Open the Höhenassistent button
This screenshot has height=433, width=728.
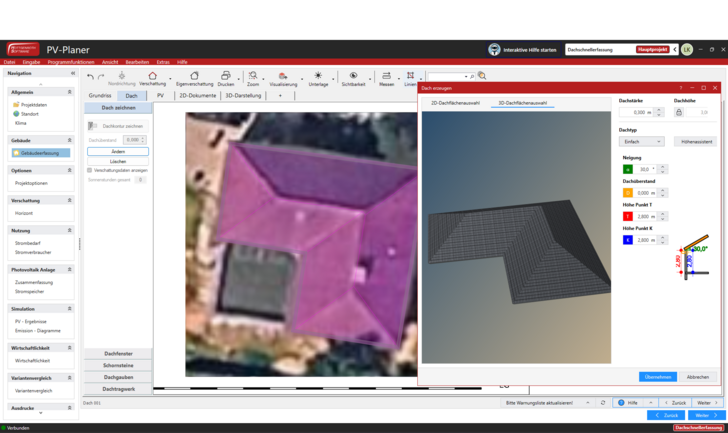click(696, 142)
